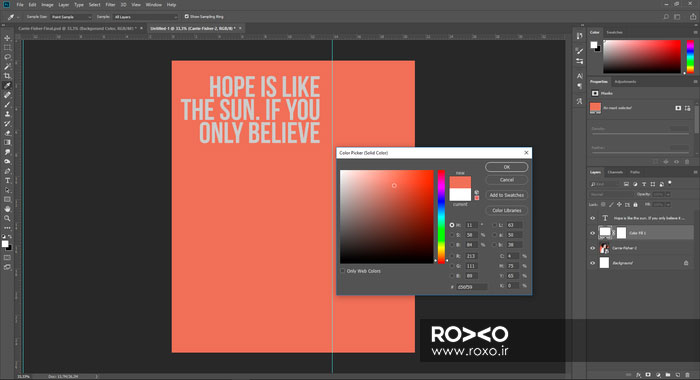Open the Sample Size dropdown

(71, 17)
